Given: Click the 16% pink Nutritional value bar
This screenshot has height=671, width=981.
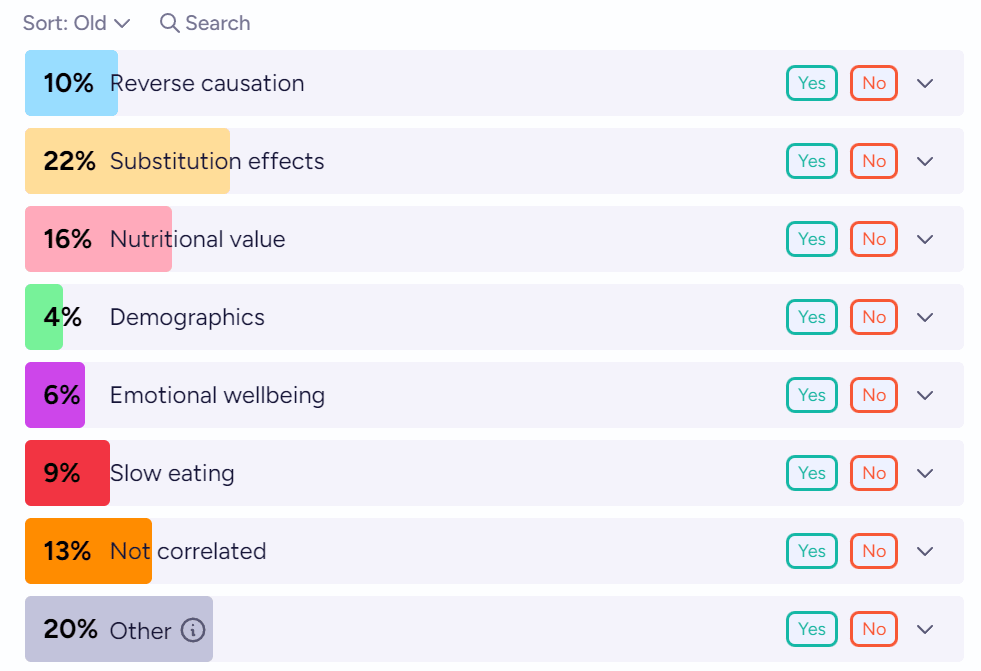Looking at the screenshot, I should (98, 239).
